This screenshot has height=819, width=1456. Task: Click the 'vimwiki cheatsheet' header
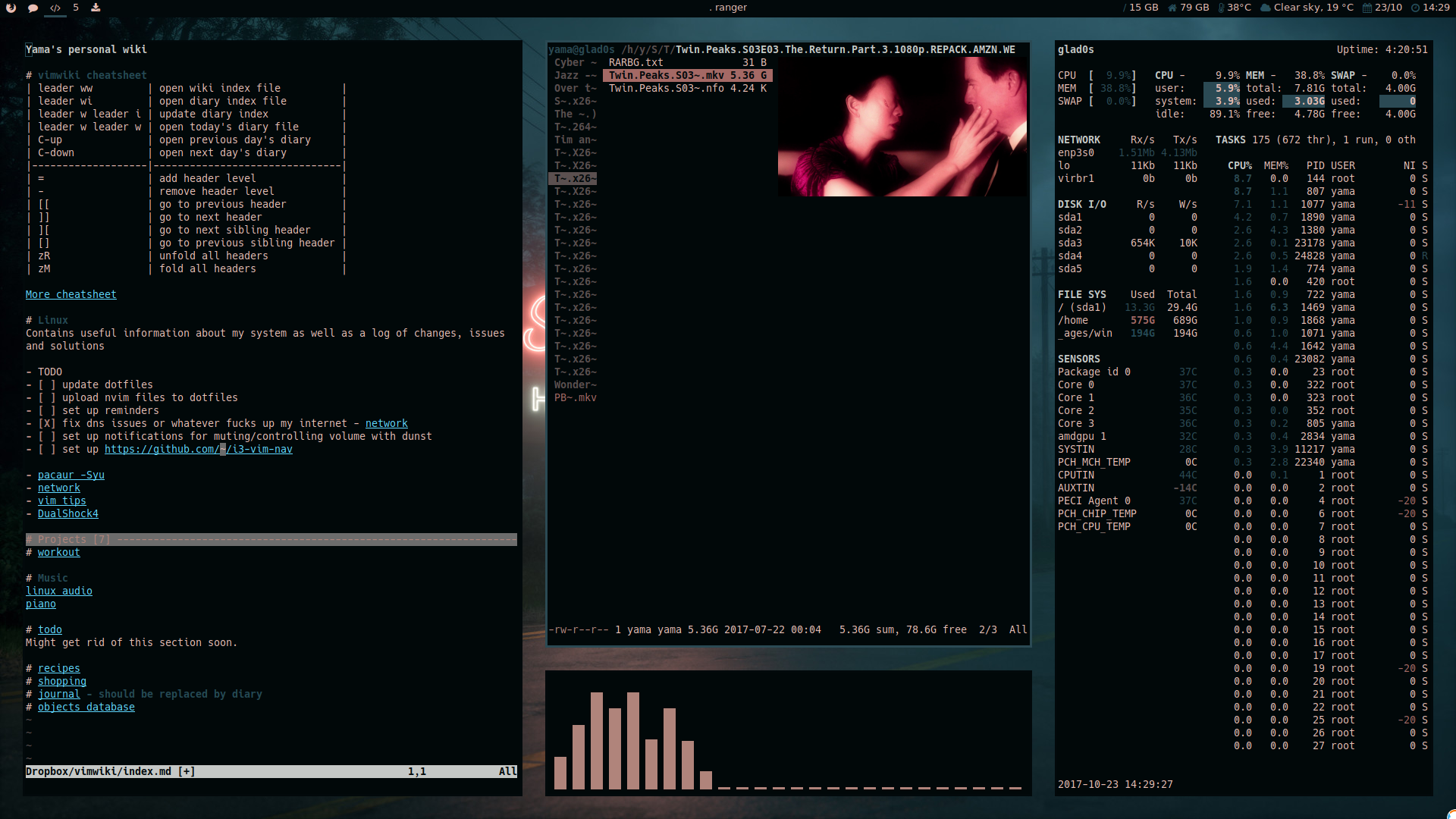93,75
